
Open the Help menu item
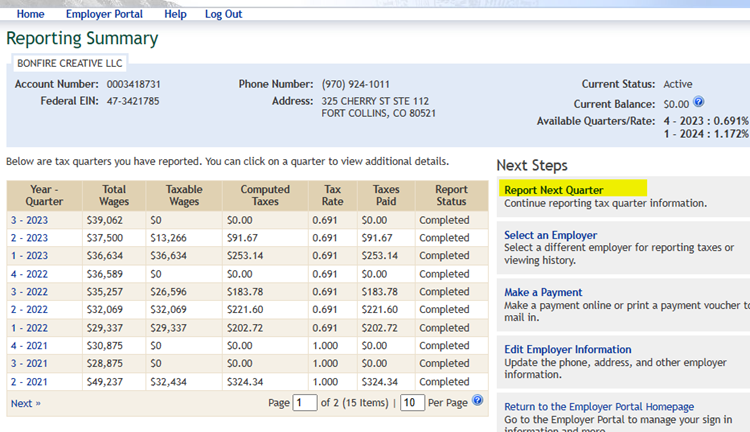click(x=175, y=14)
